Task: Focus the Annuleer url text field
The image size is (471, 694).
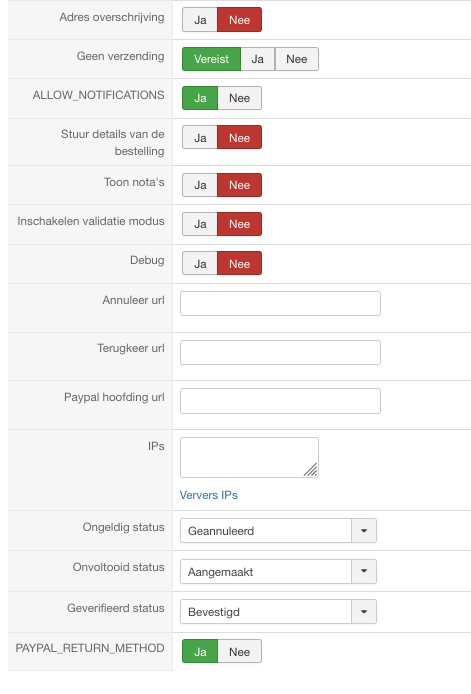Action: pyautogui.click(x=280, y=304)
